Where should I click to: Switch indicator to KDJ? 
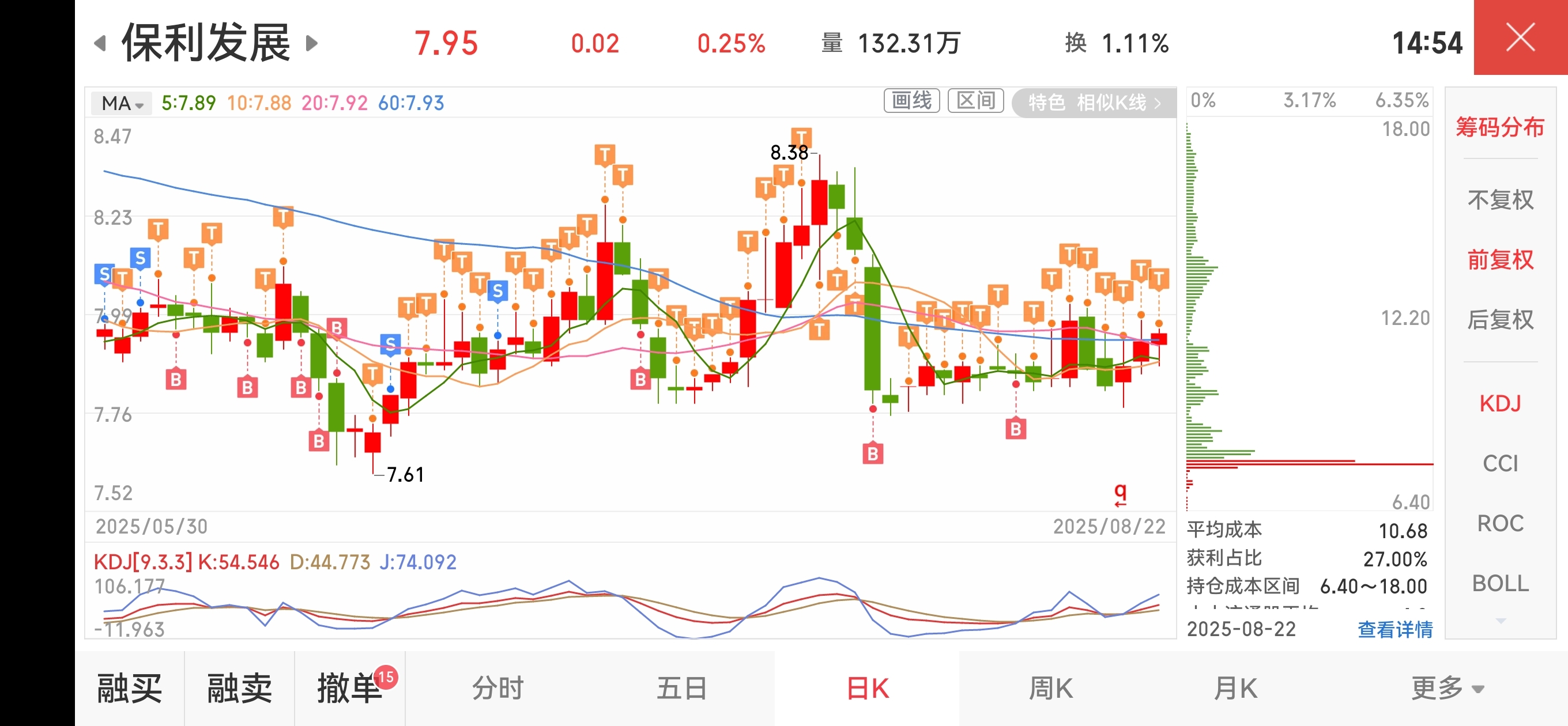click(x=1500, y=403)
